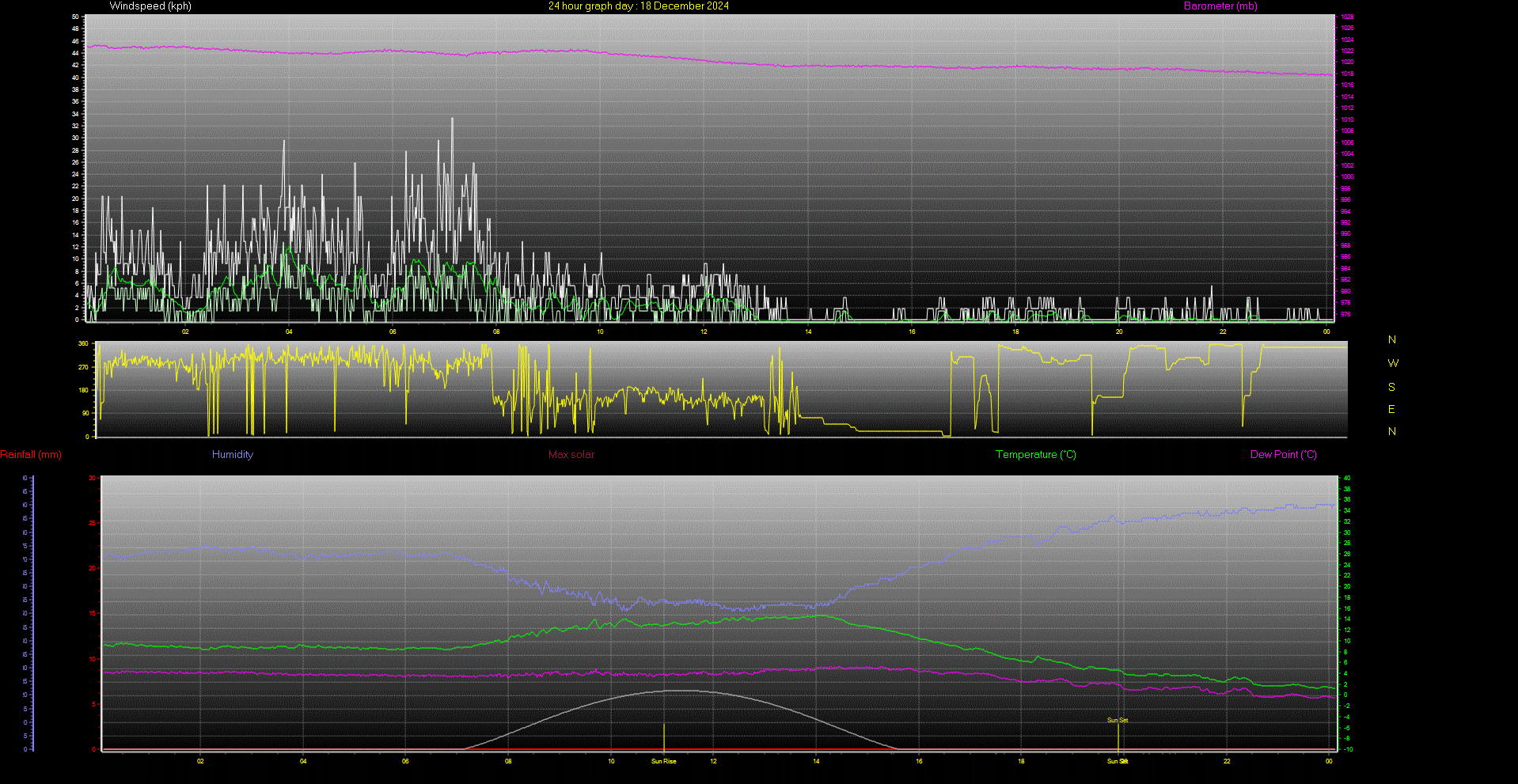
Task: Click the '1028' barometer axis value
Action: (x=1347, y=17)
